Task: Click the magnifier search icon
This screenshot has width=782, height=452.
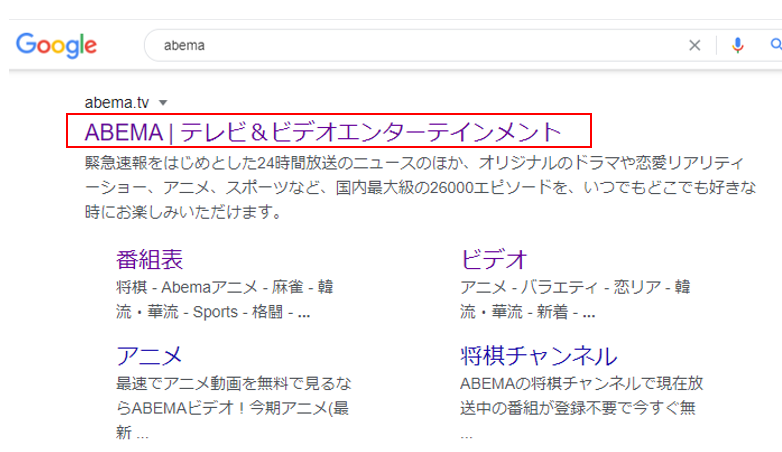Action: pyautogui.click(x=776, y=45)
